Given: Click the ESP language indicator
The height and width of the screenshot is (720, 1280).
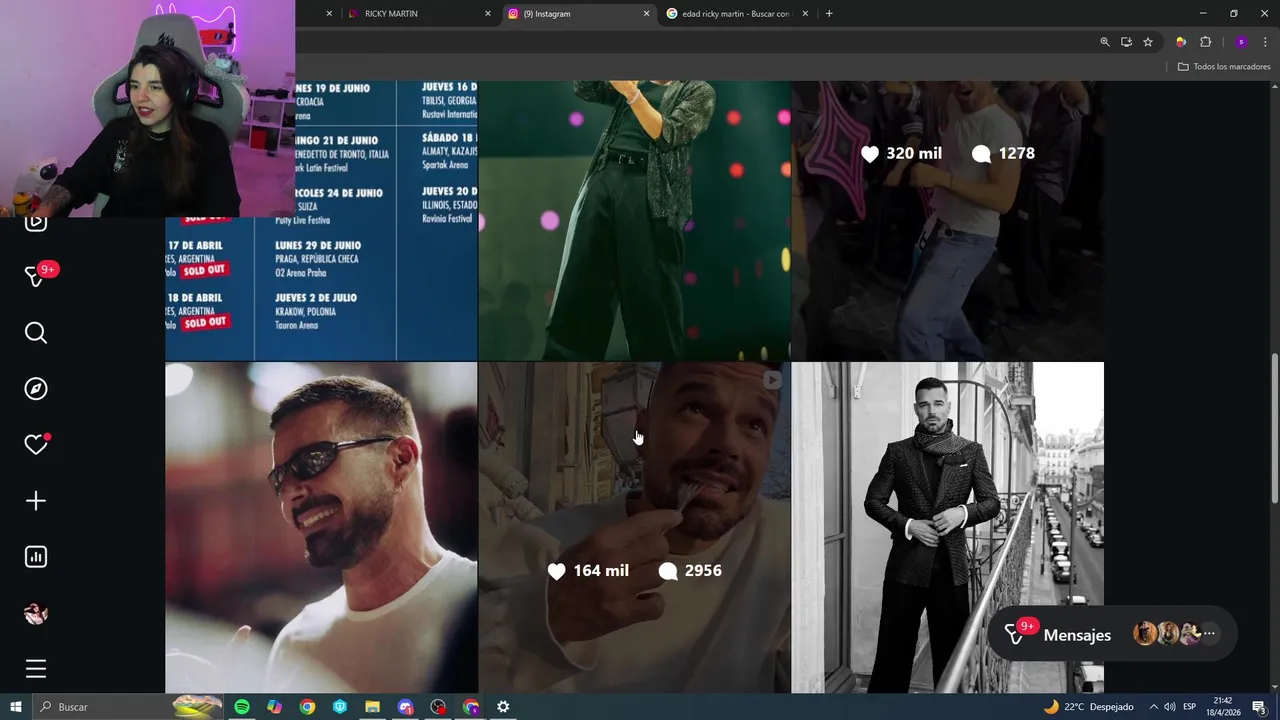Looking at the screenshot, I should [x=1190, y=707].
